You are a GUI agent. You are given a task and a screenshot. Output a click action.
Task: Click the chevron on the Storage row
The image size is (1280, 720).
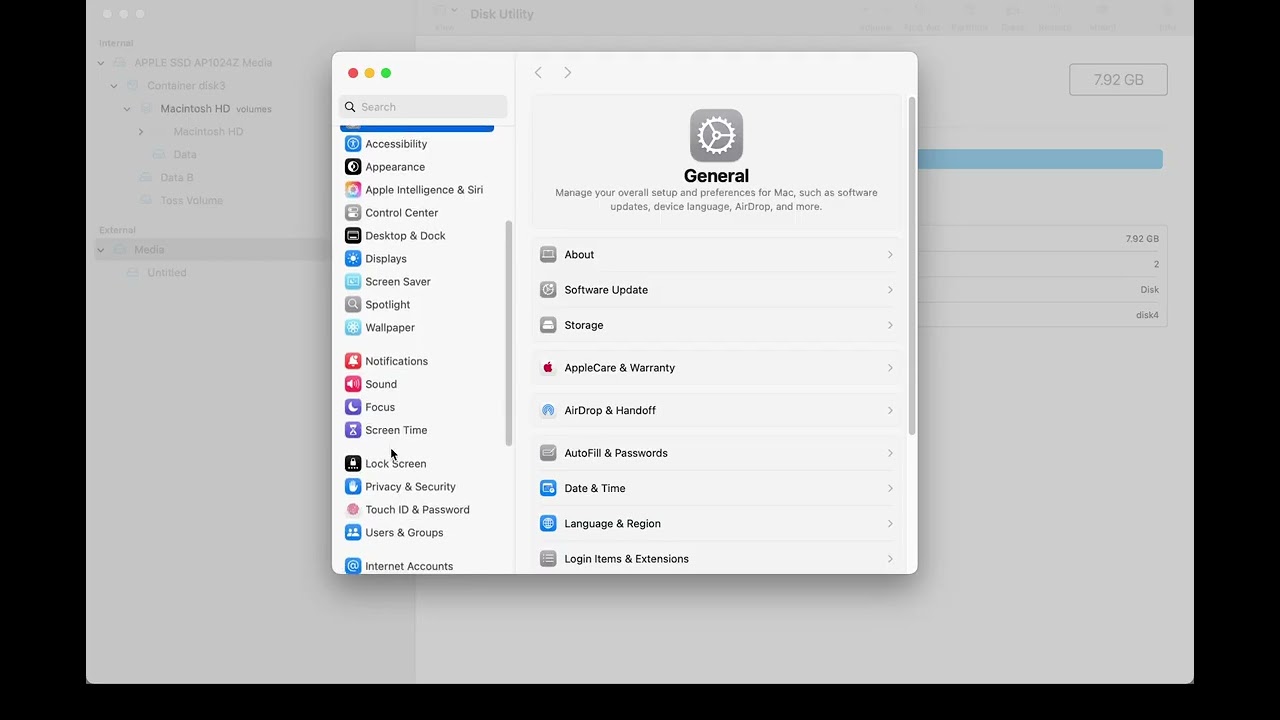coord(890,325)
